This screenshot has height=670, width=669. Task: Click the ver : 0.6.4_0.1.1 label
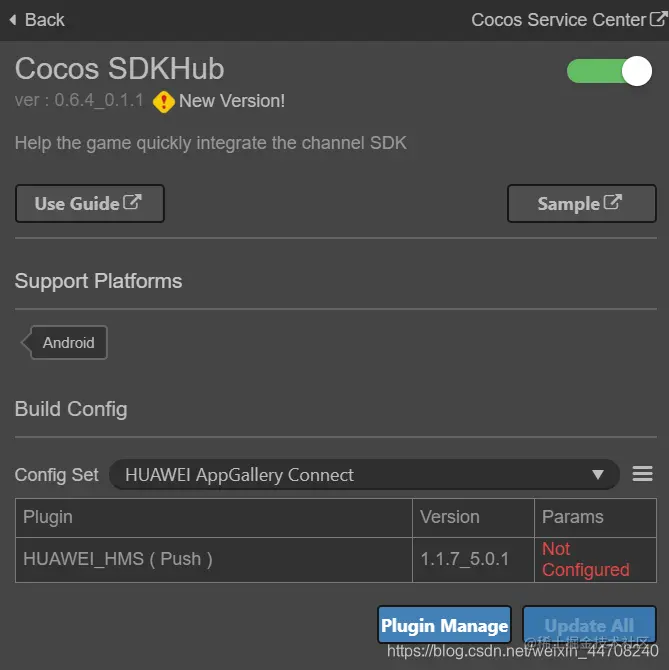click(x=79, y=100)
